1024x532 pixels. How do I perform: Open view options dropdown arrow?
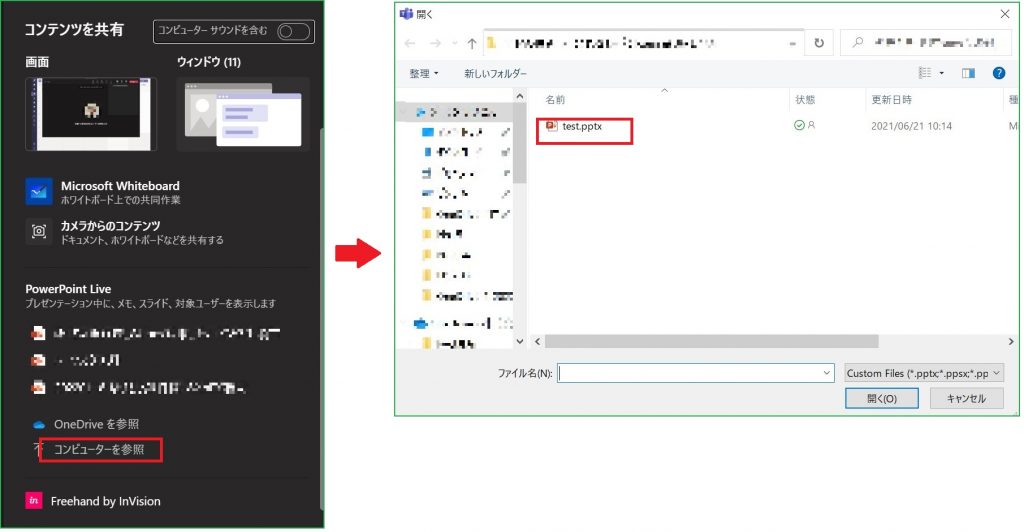tap(941, 73)
